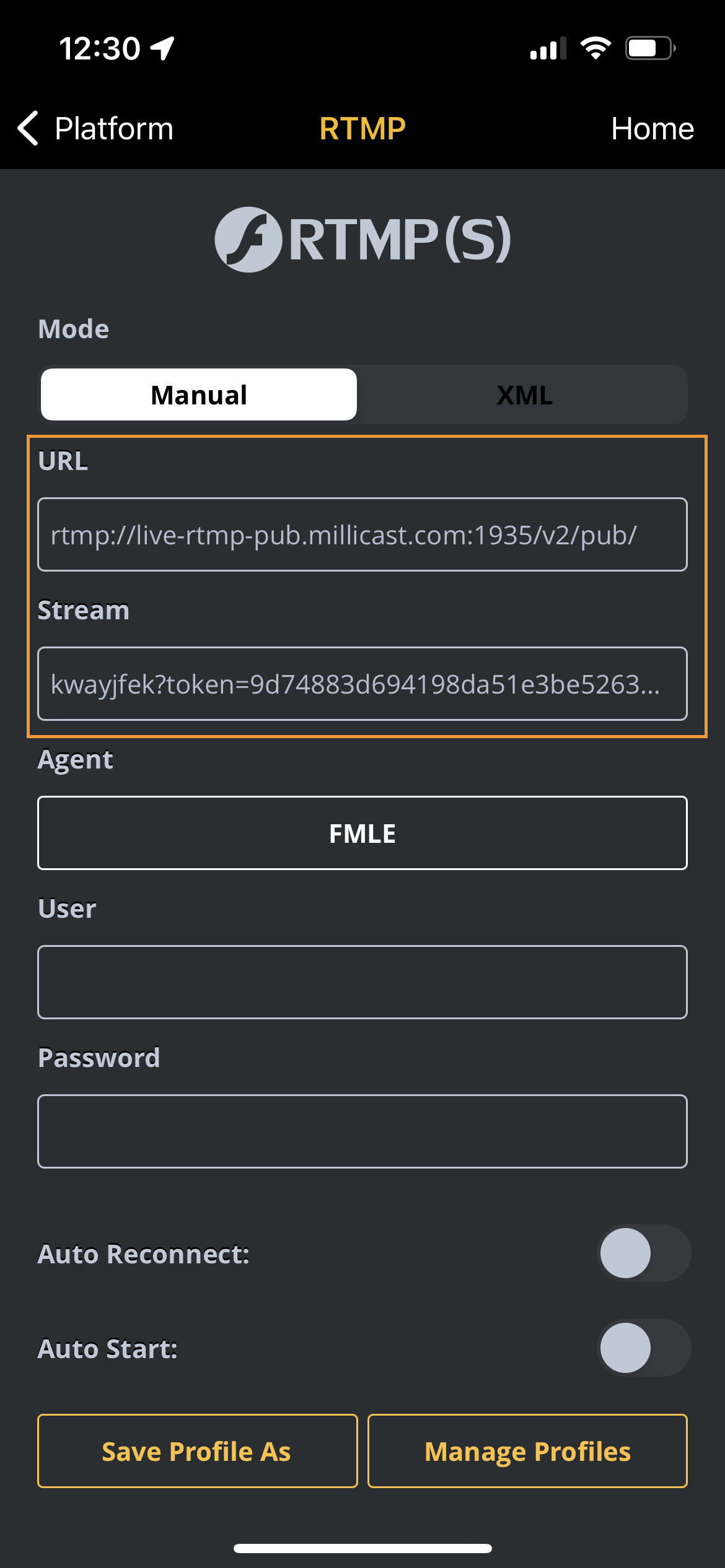Go back to Platform screen
The width and height of the screenshot is (725, 1568).
[x=113, y=129]
